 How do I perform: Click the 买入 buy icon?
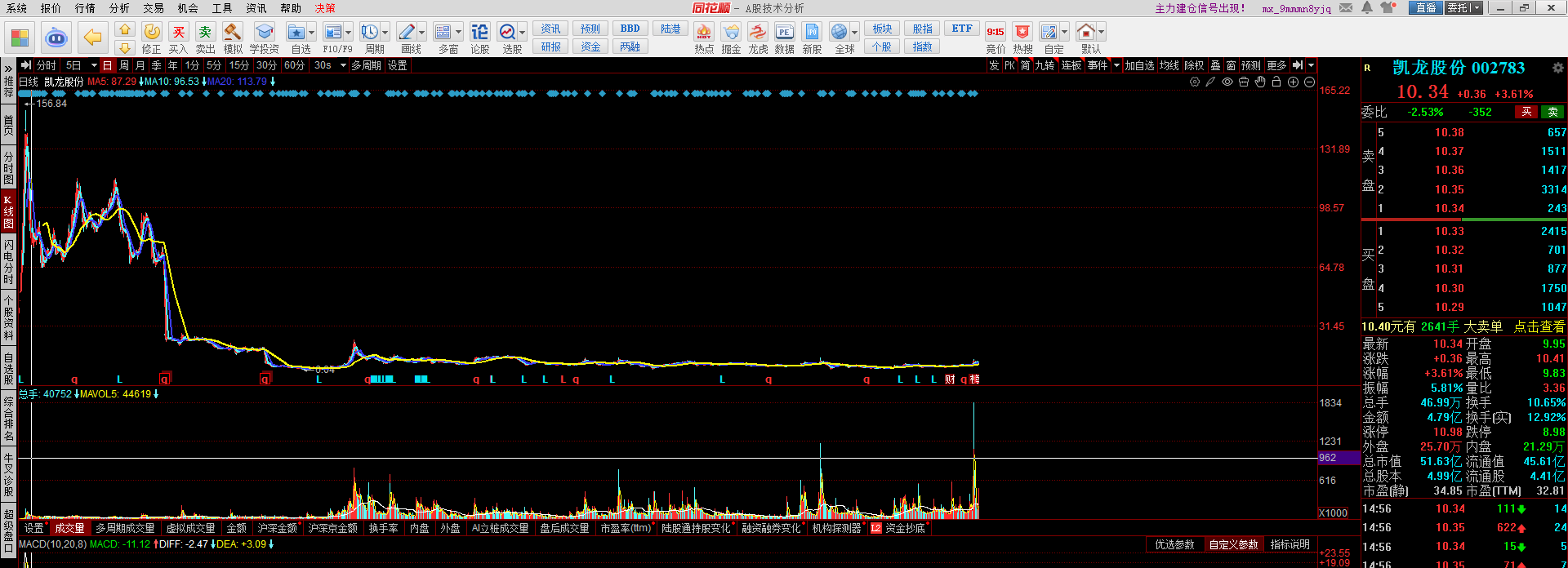point(178,38)
